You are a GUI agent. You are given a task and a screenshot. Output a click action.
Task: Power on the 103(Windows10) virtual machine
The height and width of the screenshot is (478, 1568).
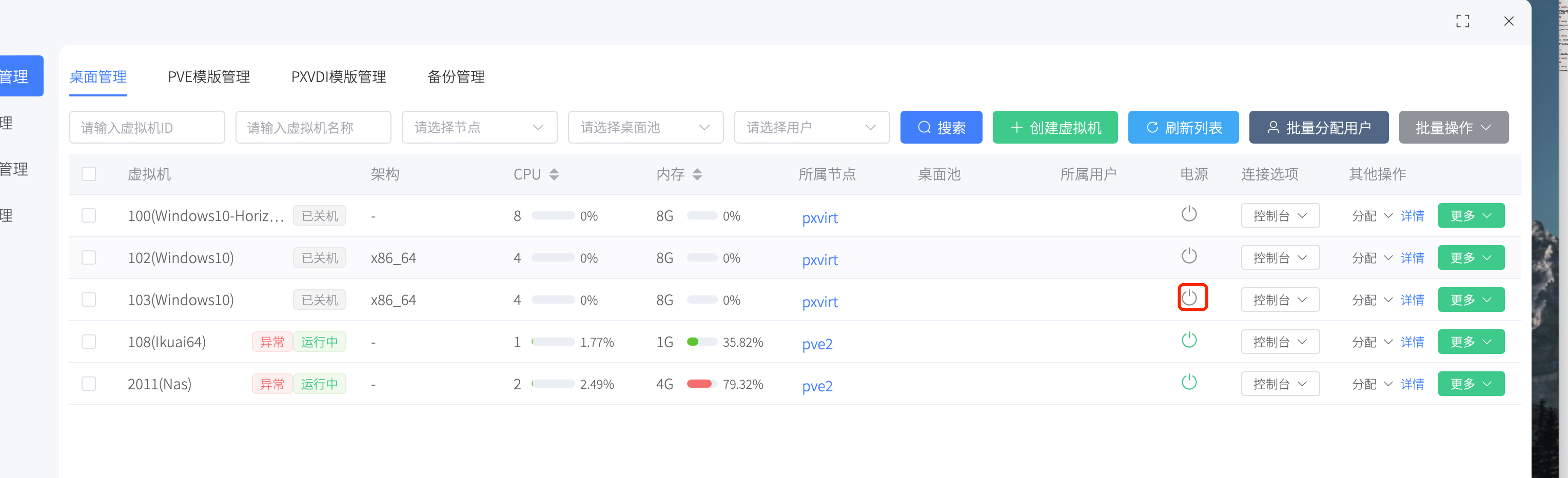tap(1189, 298)
